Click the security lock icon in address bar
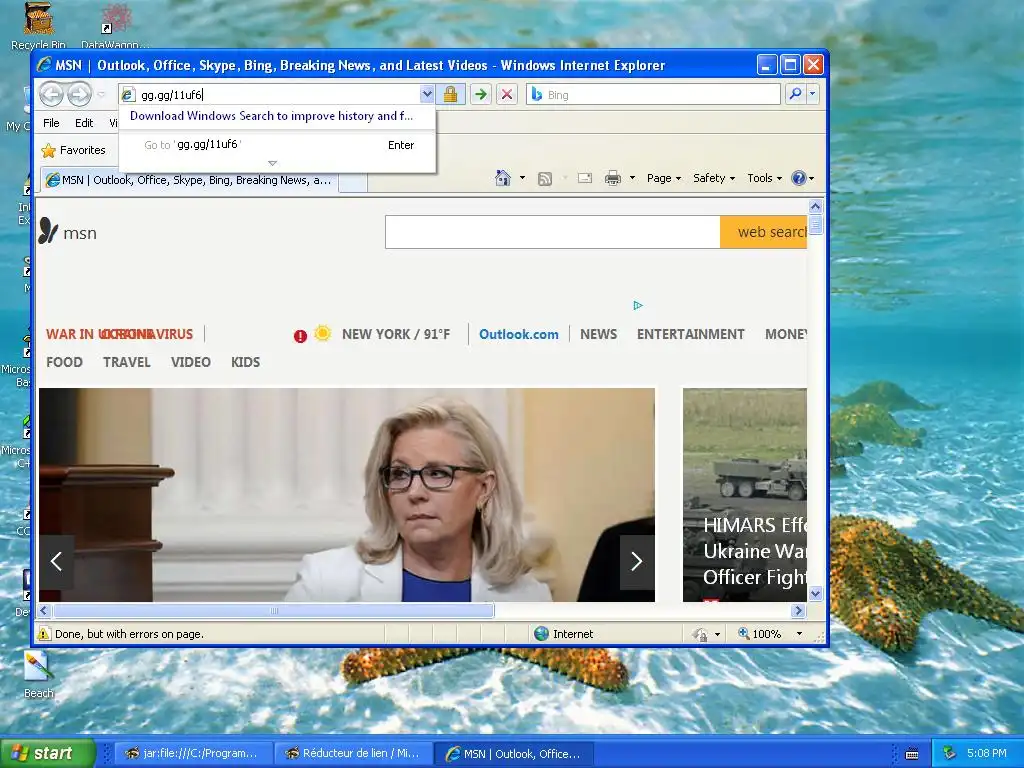 (450, 94)
